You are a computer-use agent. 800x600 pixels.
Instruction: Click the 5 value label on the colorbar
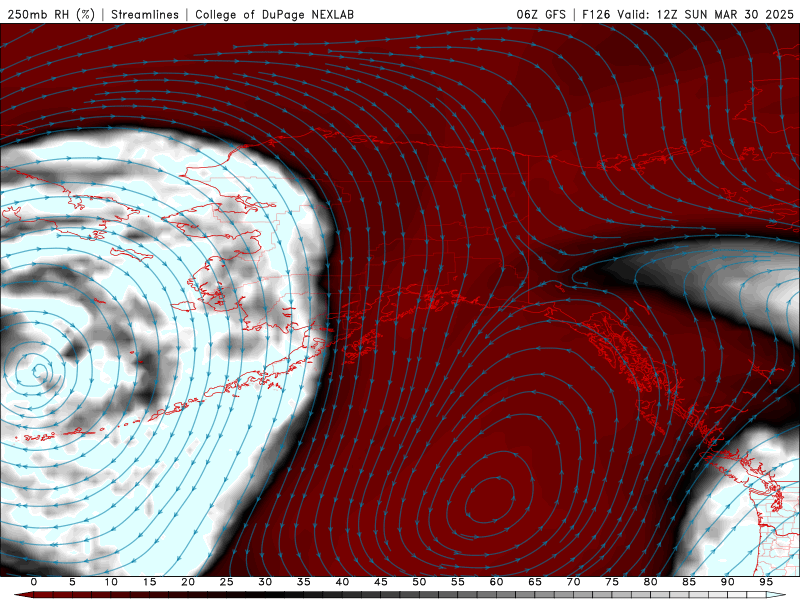point(72,582)
